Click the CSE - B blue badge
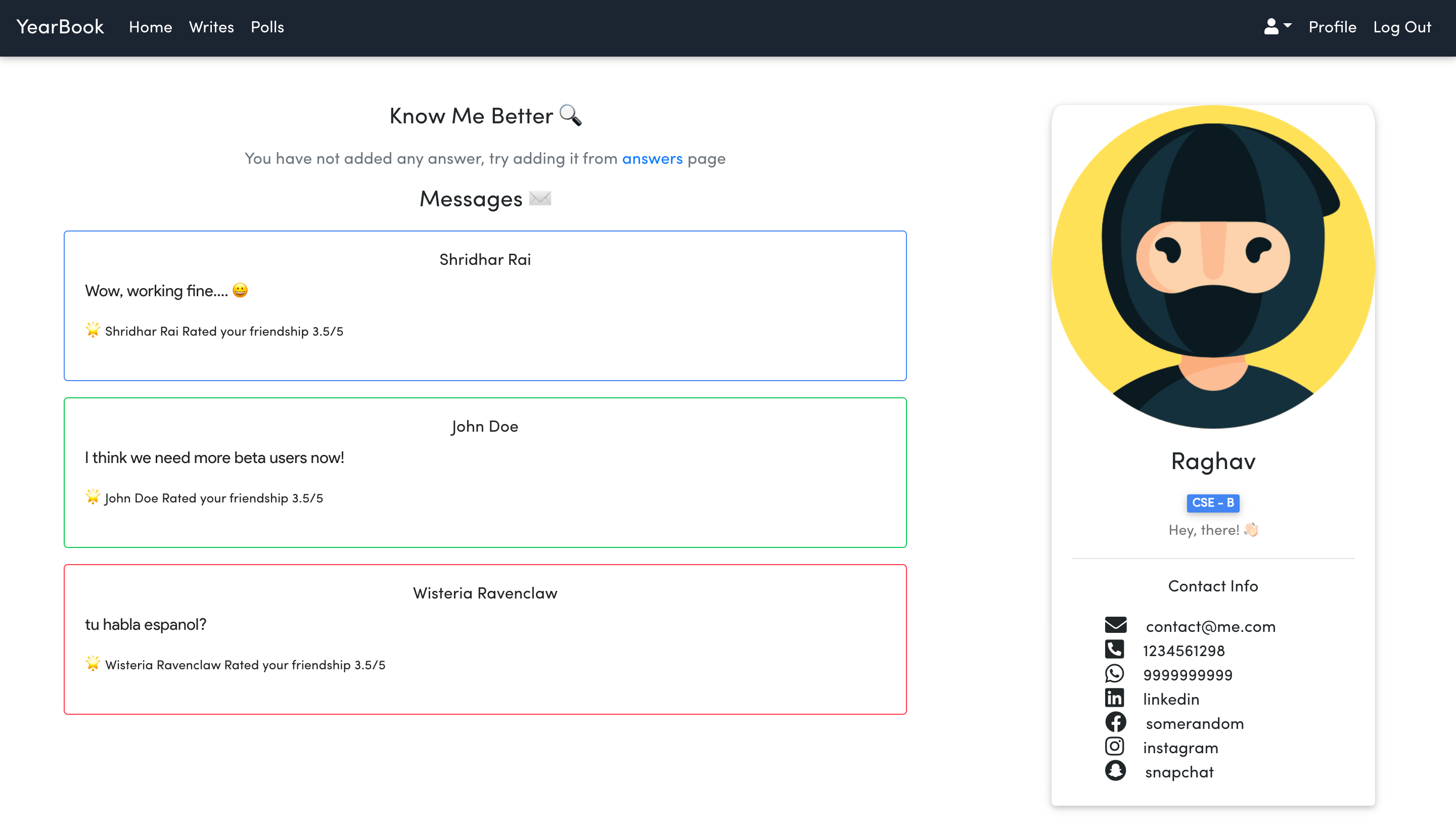 tap(1212, 503)
